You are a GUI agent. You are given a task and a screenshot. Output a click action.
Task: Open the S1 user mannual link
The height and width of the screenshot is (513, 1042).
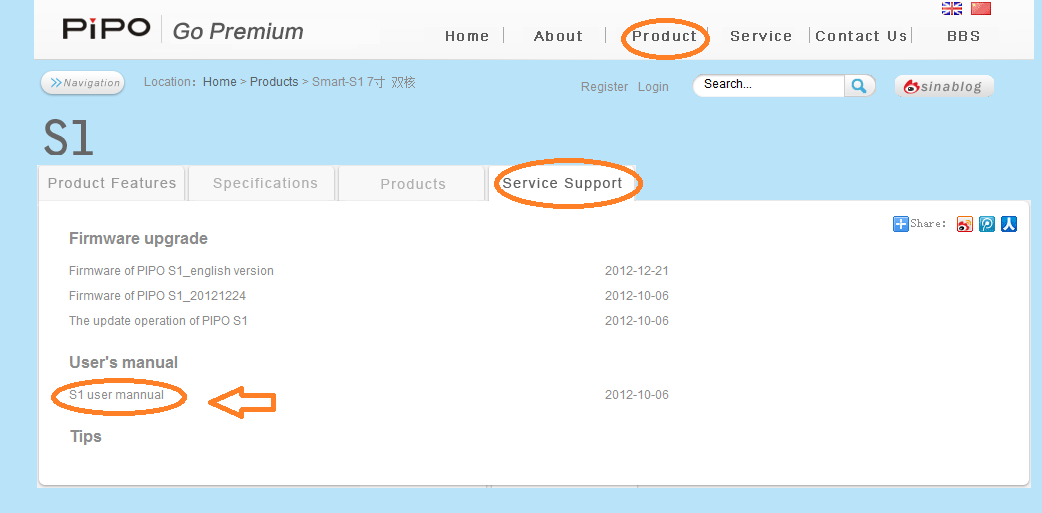click(x=116, y=395)
